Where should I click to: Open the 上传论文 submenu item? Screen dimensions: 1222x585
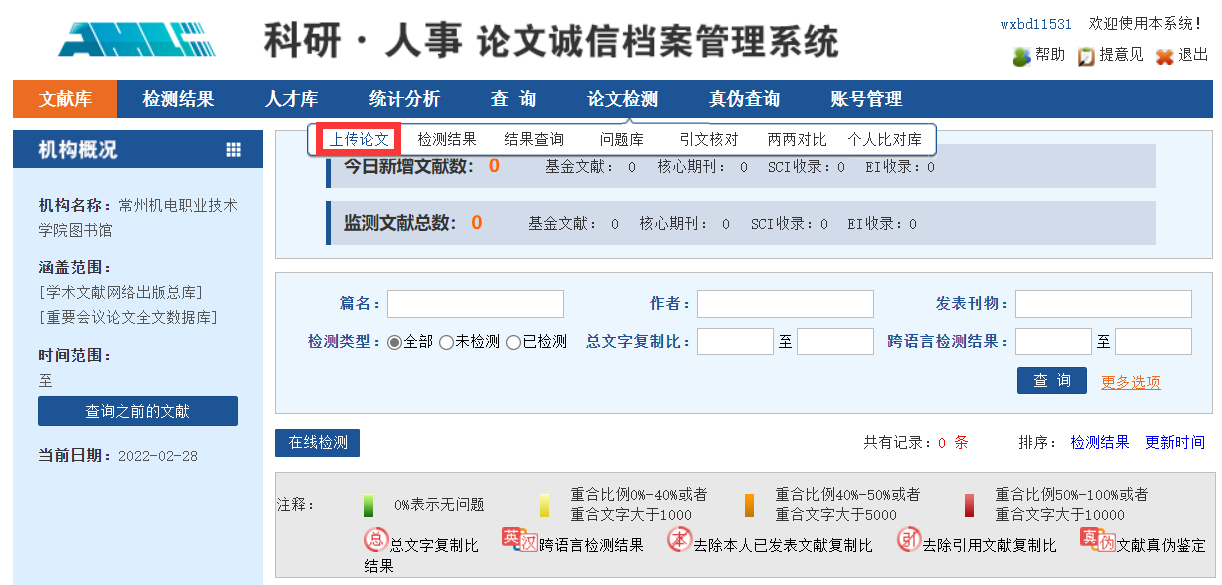359,139
